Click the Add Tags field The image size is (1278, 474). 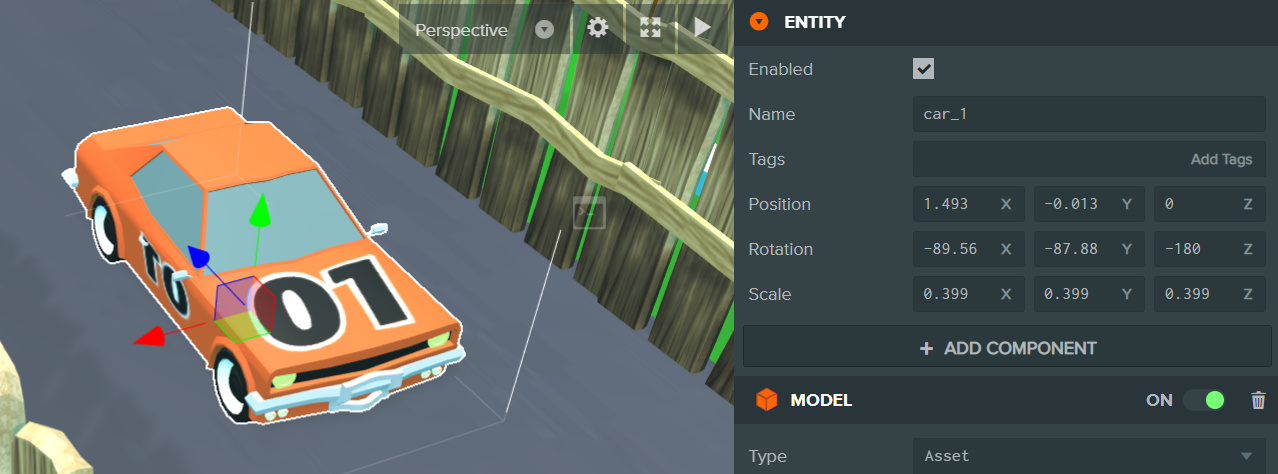click(x=1088, y=159)
